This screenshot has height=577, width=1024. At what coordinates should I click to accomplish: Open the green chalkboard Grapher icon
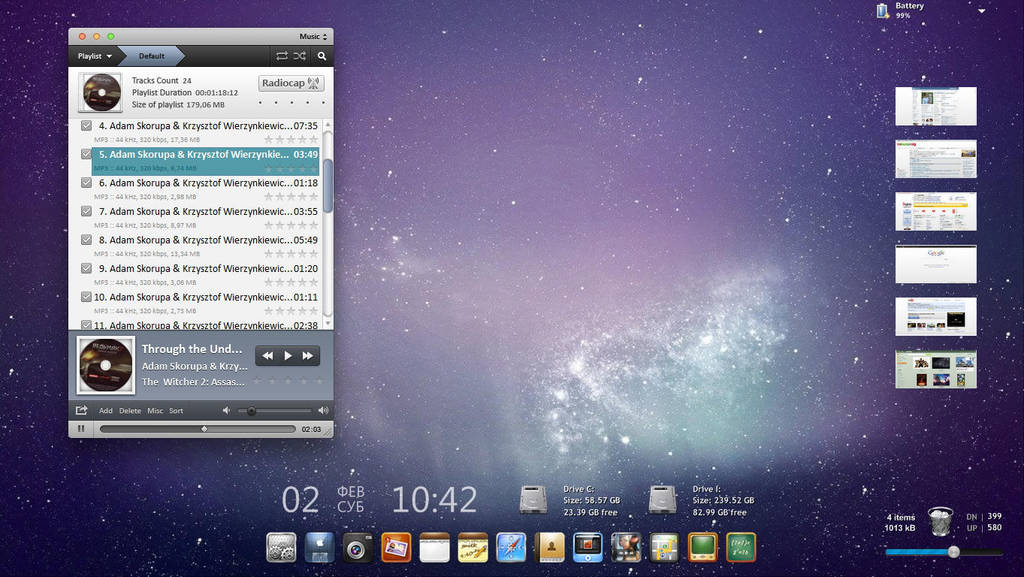coord(741,548)
